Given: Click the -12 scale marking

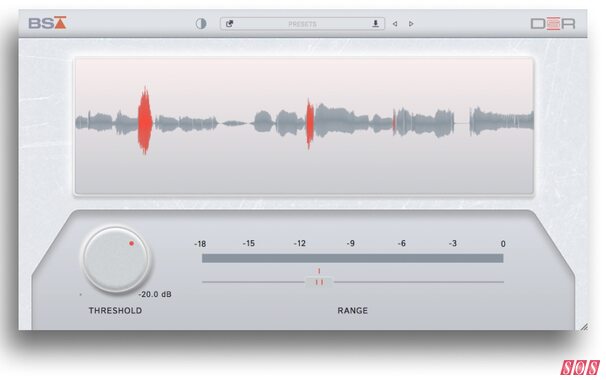Looking at the screenshot, I should (300, 244).
